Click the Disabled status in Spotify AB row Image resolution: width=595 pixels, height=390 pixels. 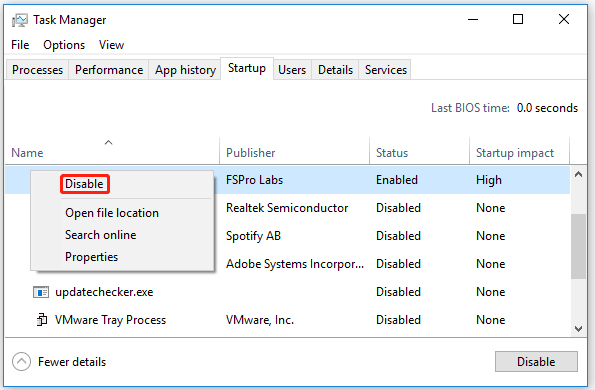(398, 236)
